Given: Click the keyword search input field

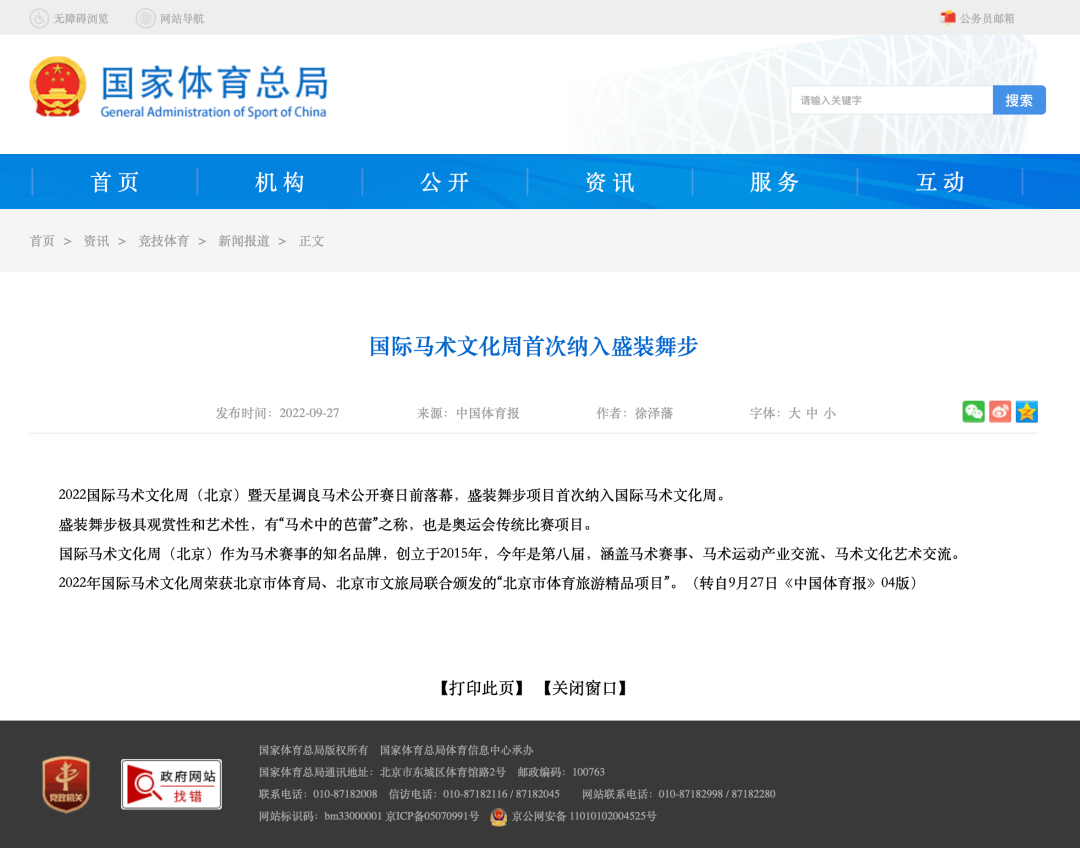Looking at the screenshot, I should (x=891, y=100).
